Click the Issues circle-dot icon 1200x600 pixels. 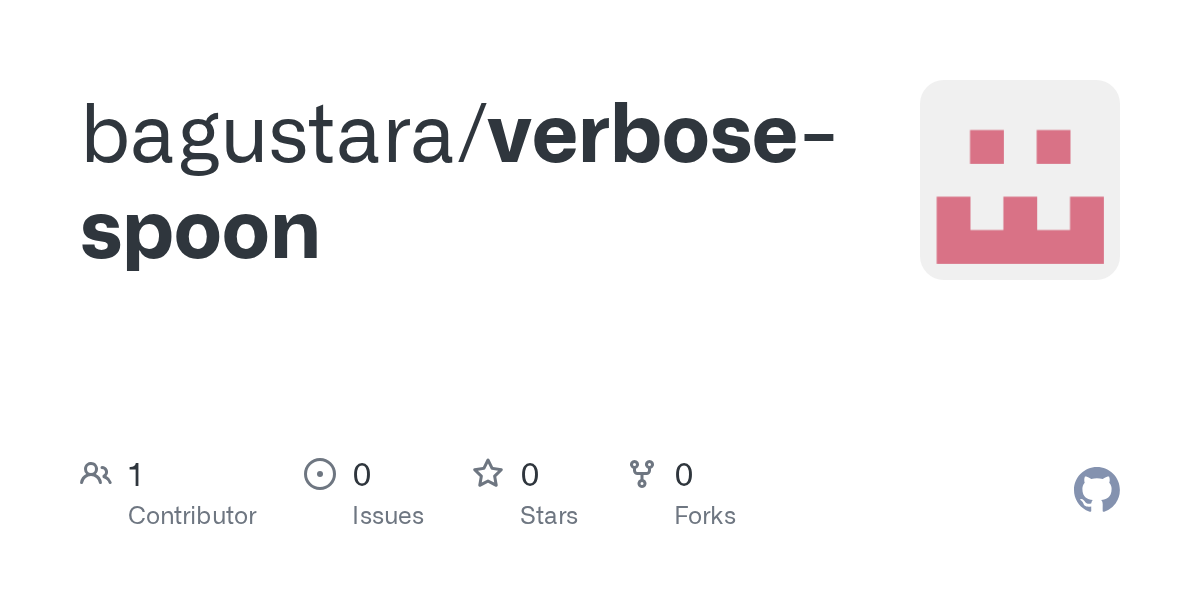(319, 473)
